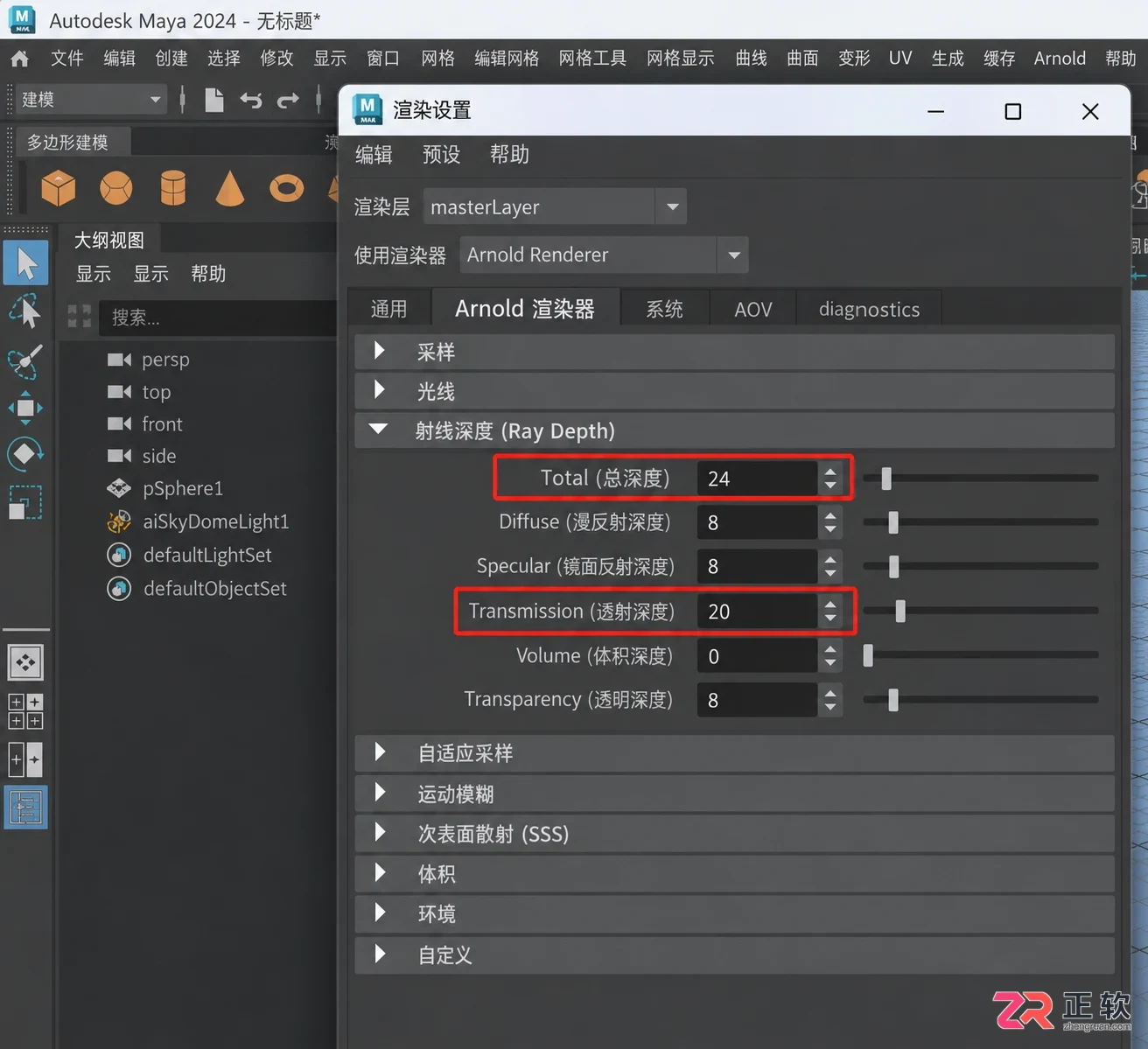Expand the 光线 section

pos(735,391)
